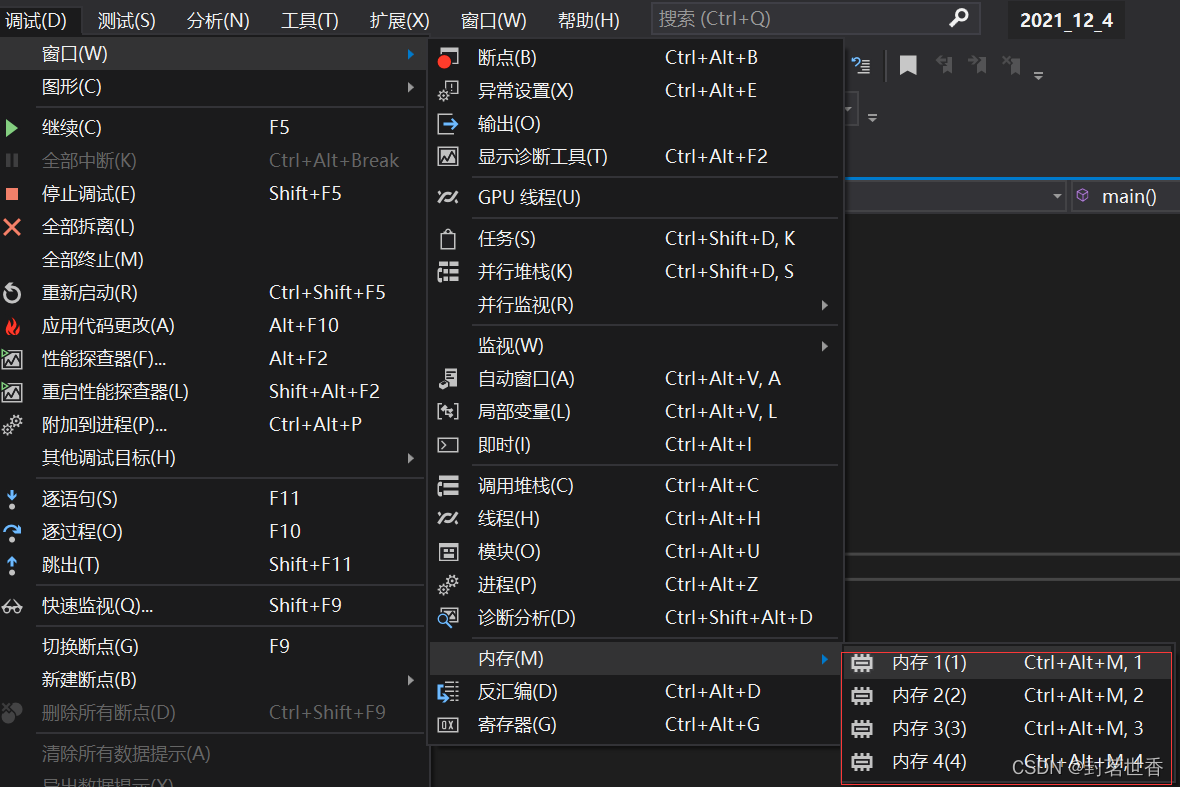Click the bookmark icon in toolbar
This screenshot has width=1180, height=787.
coord(907,66)
